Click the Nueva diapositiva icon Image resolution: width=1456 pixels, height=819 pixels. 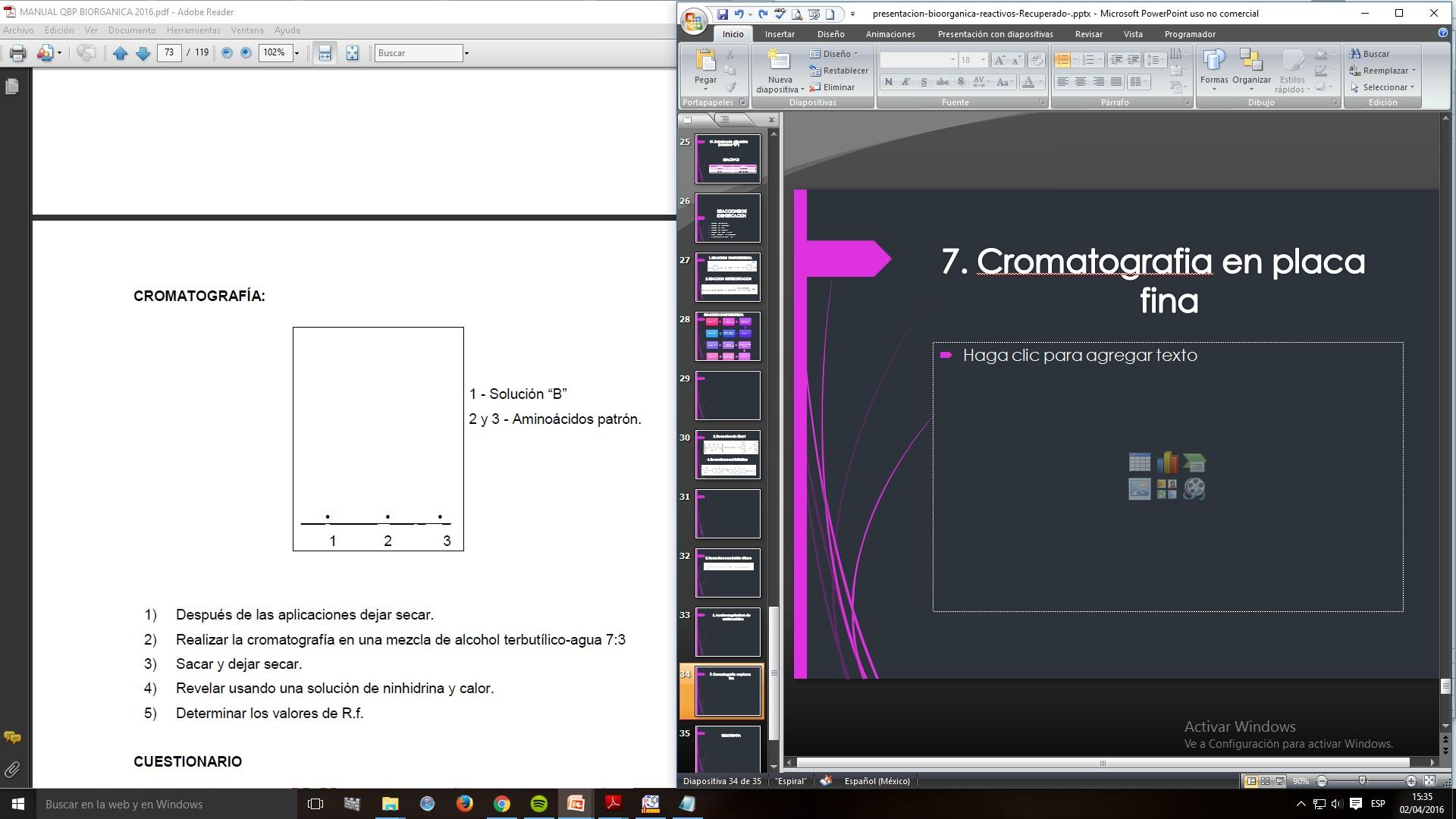(779, 61)
